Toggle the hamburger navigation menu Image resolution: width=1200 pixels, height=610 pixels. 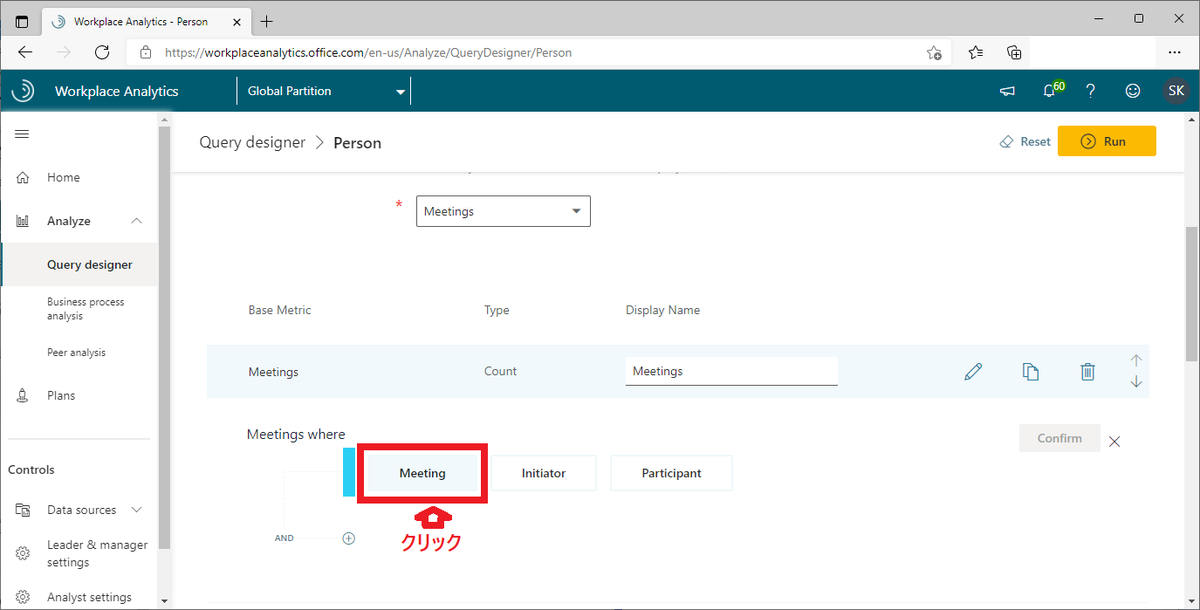(22, 134)
